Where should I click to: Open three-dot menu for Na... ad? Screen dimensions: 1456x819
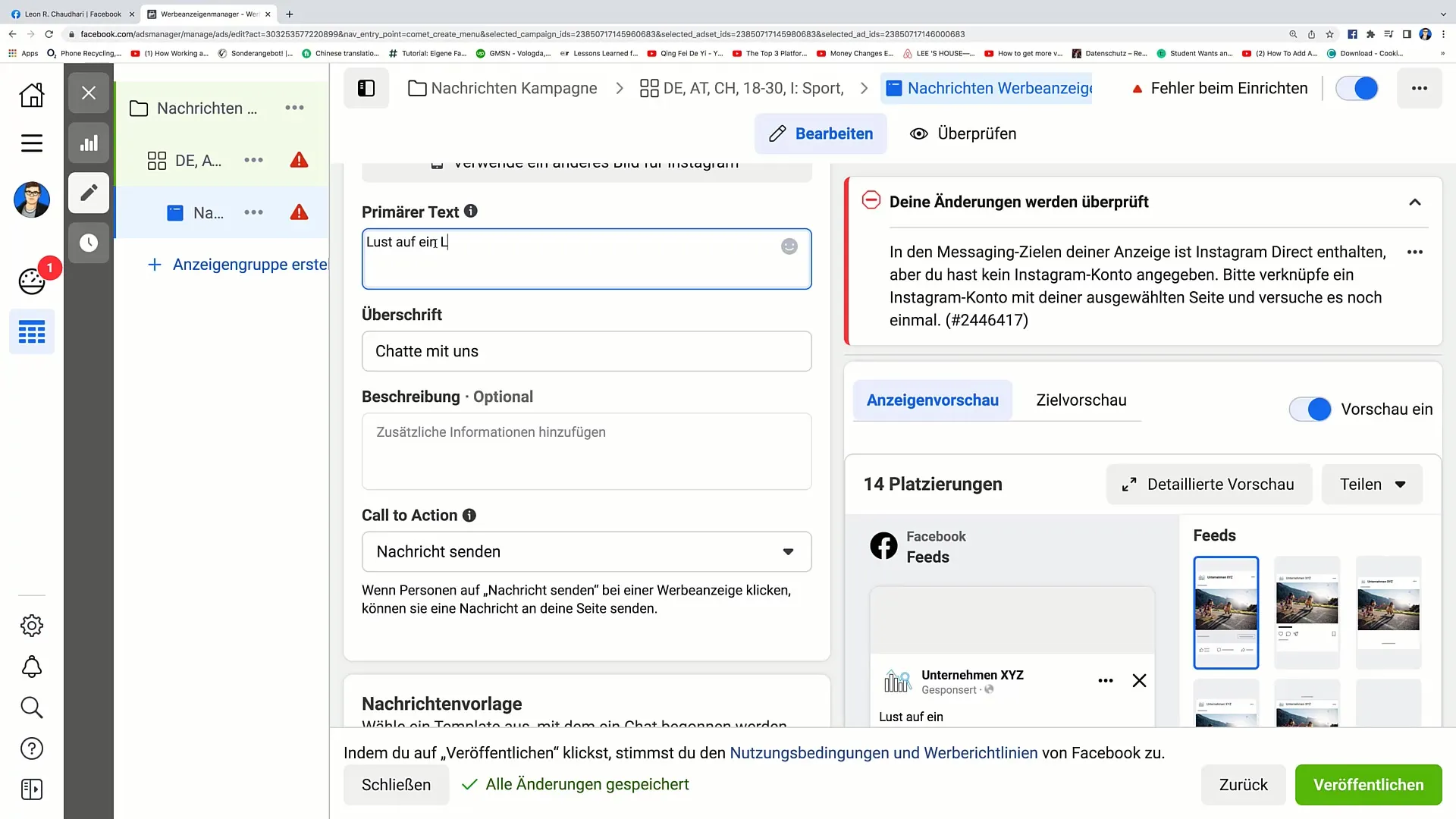pos(253,212)
